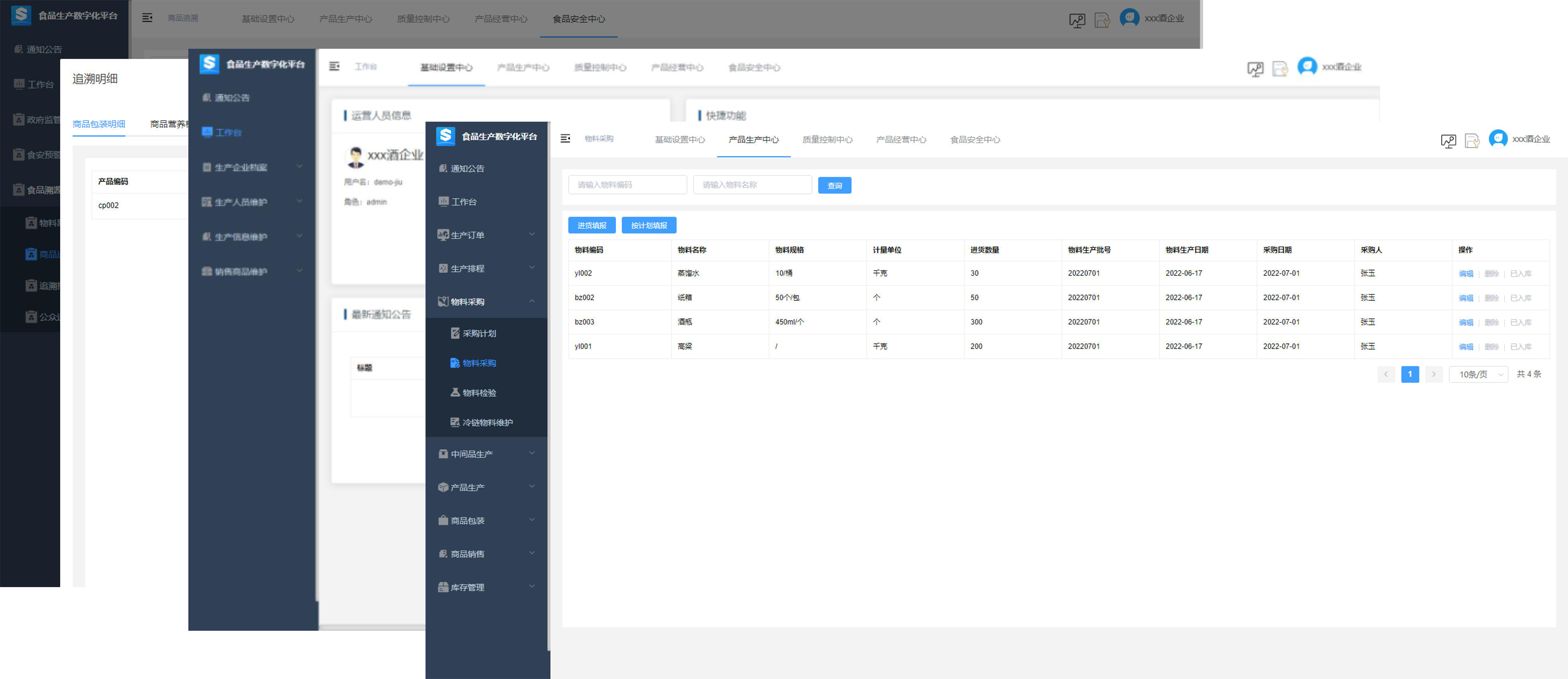Open the monitor dashboard icon in header
This screenshot has height=679, width=1568.
point(1448,141)
